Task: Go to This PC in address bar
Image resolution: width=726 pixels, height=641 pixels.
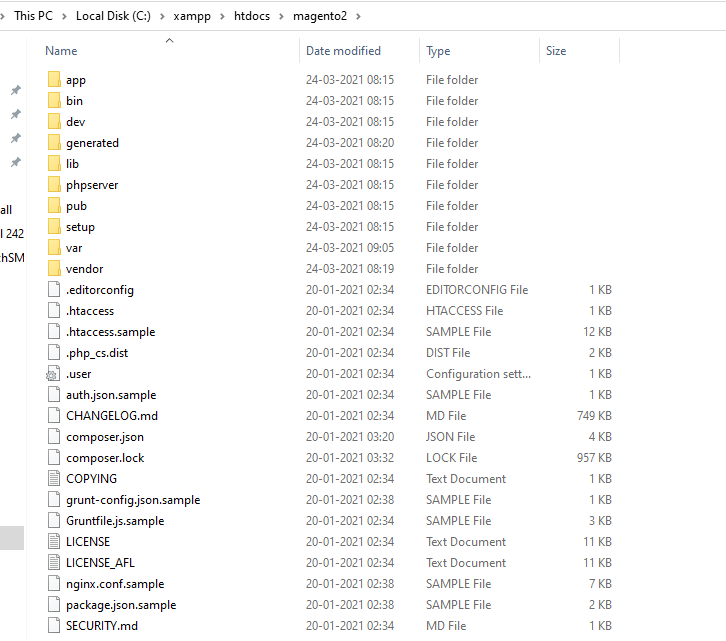Action: [x=33, y=16]
